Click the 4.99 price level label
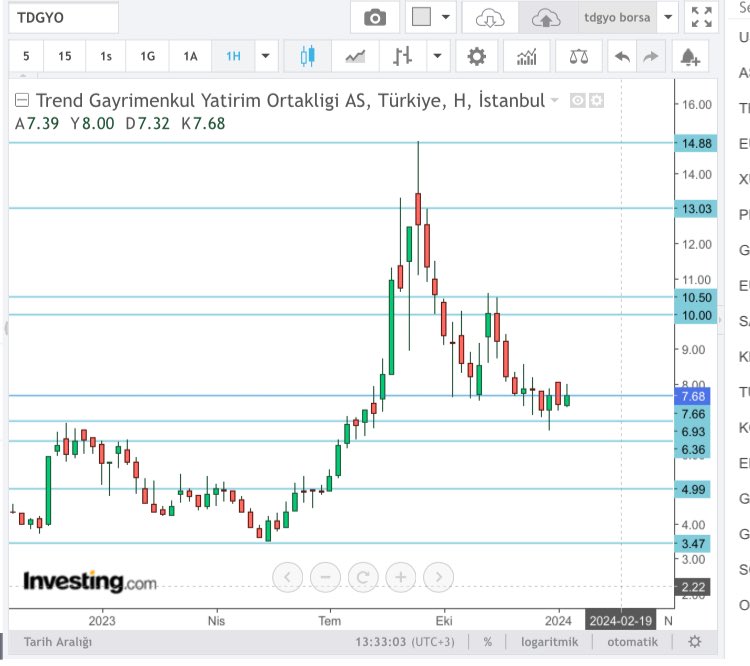The height and width of the screenshot is (666, 750). pyautogui.click(x=693, y=489)
